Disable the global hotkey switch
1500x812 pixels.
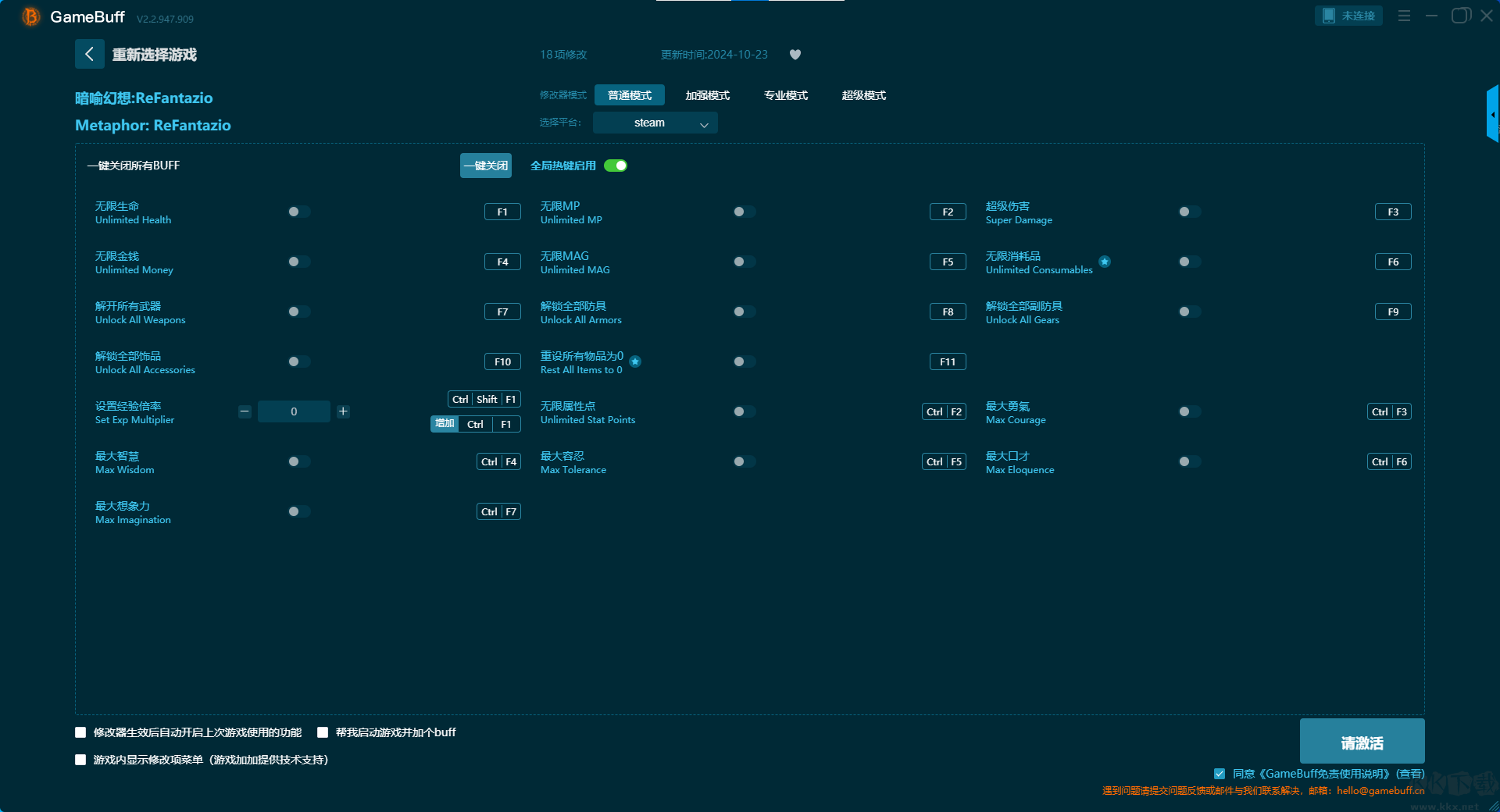616,166
